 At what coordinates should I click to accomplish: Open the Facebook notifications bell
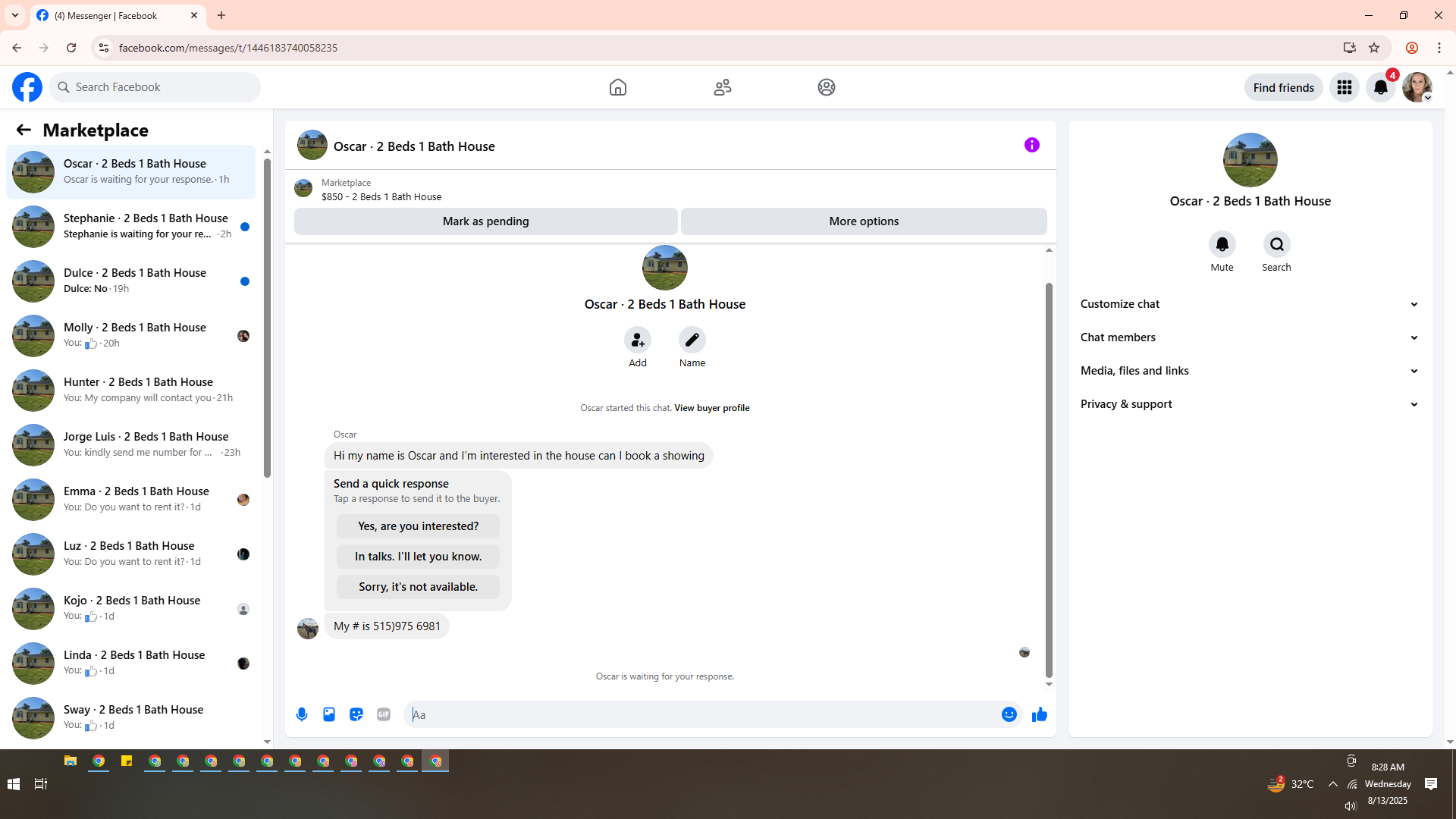tap(1380, 87)
